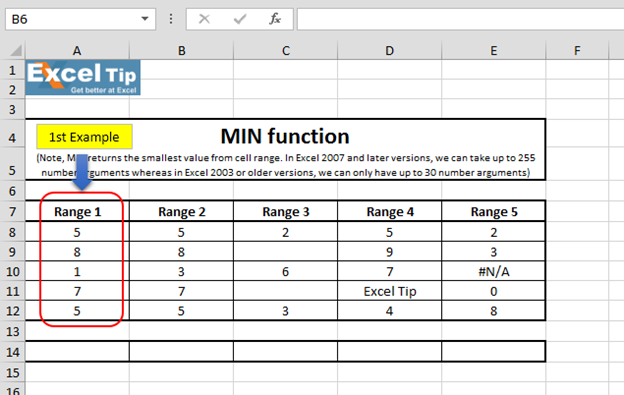Click the Enter checkmark icon in formula bar
Screen dimensions: 624x395
240,19
